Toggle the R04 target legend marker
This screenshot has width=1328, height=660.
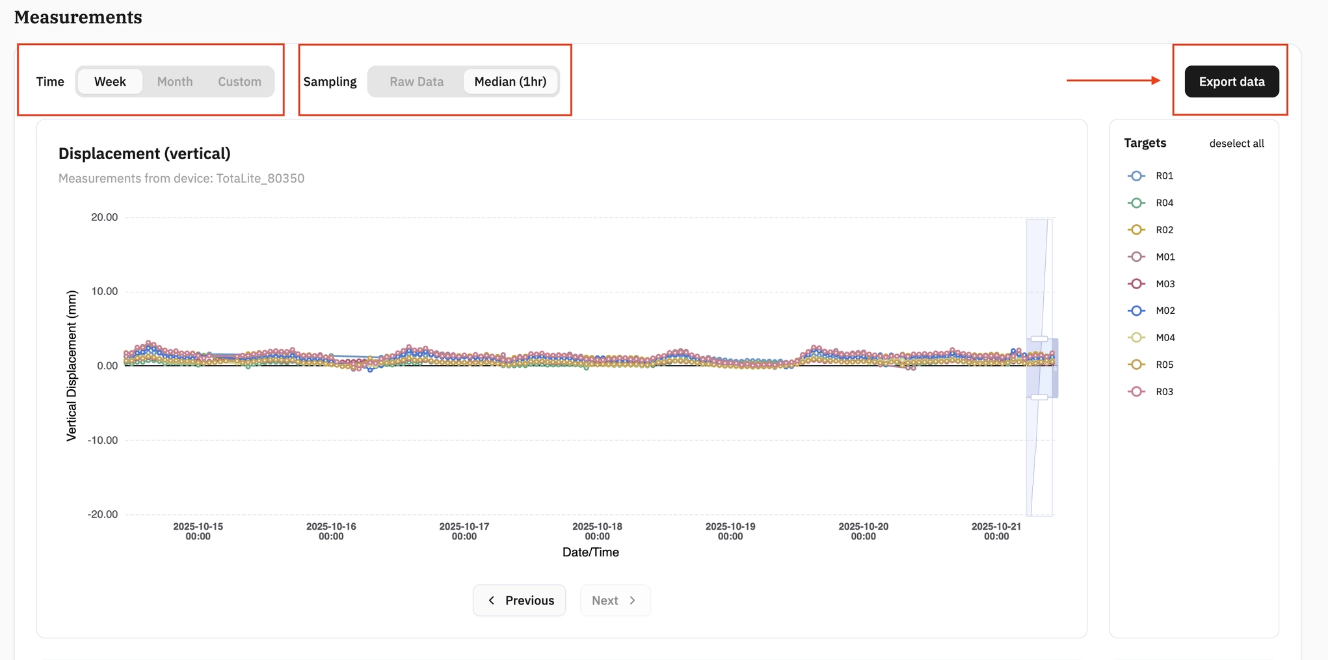pos(1136,203)
